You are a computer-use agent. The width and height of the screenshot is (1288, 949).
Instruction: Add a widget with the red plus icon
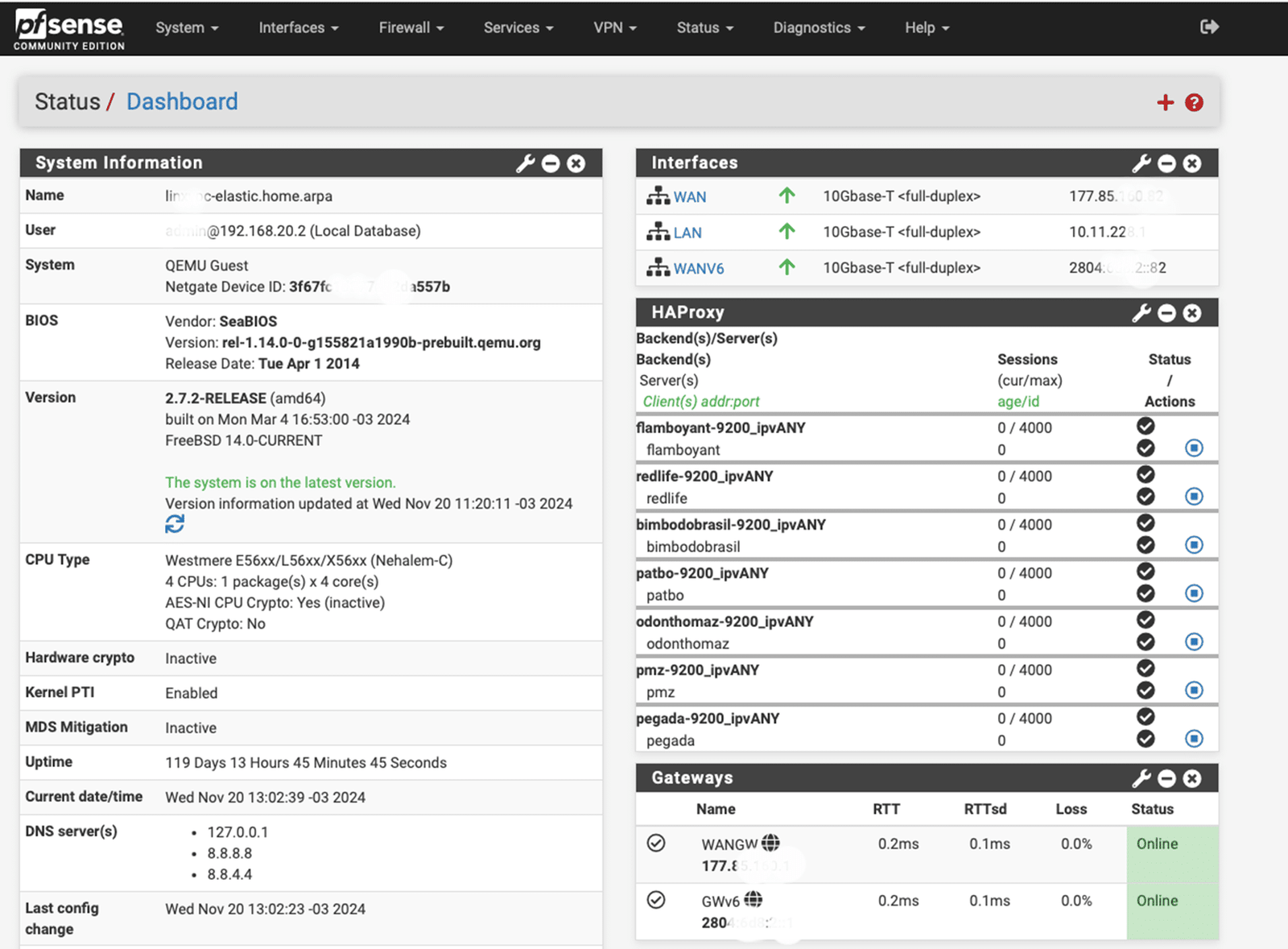1165,102
